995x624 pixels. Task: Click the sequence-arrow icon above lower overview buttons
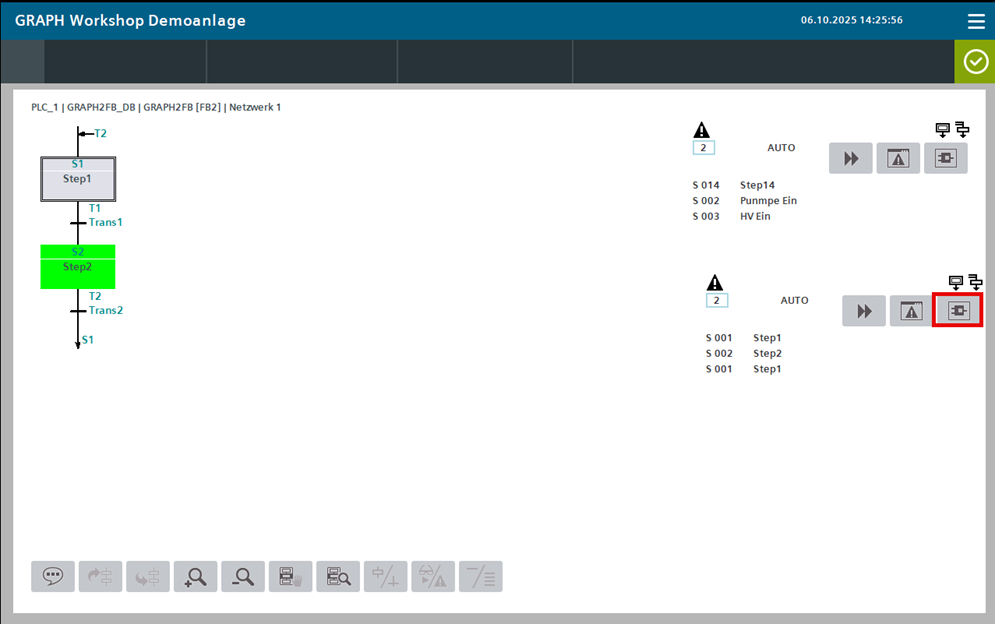coord(975,282)
